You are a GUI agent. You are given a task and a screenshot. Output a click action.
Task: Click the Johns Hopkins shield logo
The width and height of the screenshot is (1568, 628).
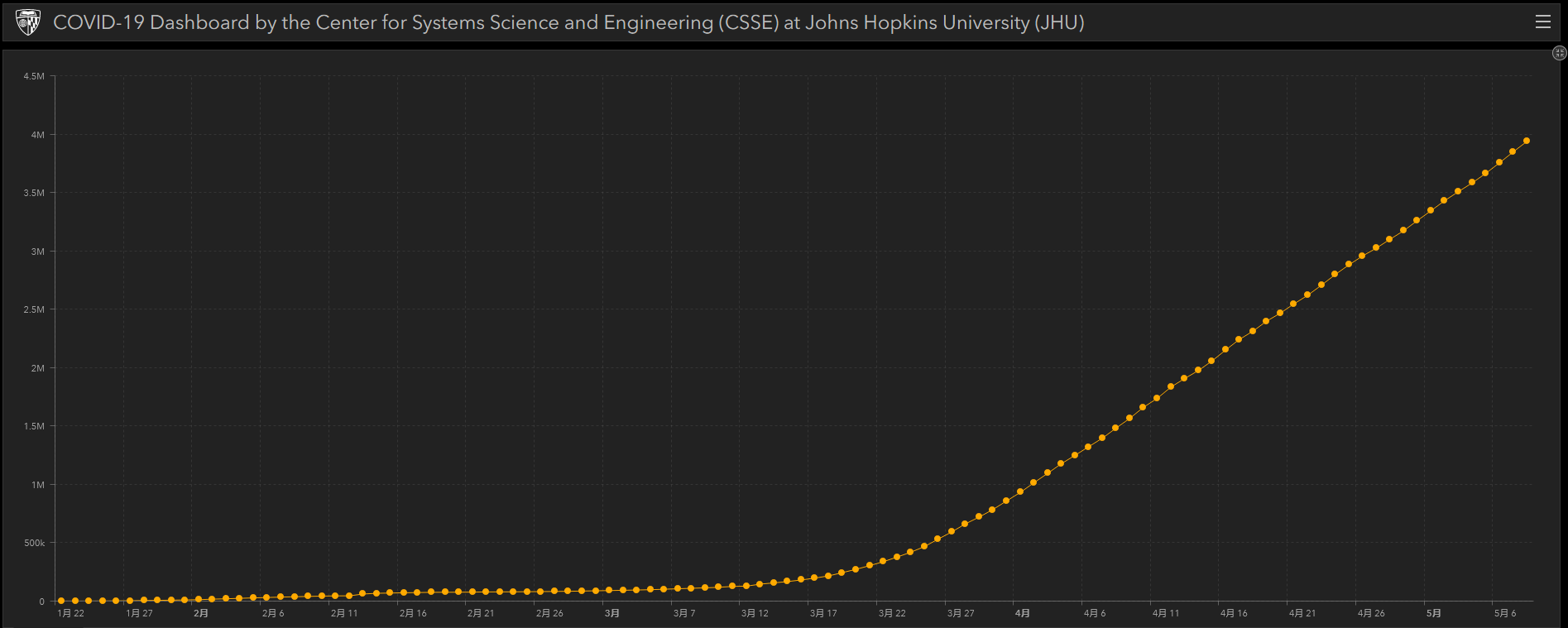(28, 22)
